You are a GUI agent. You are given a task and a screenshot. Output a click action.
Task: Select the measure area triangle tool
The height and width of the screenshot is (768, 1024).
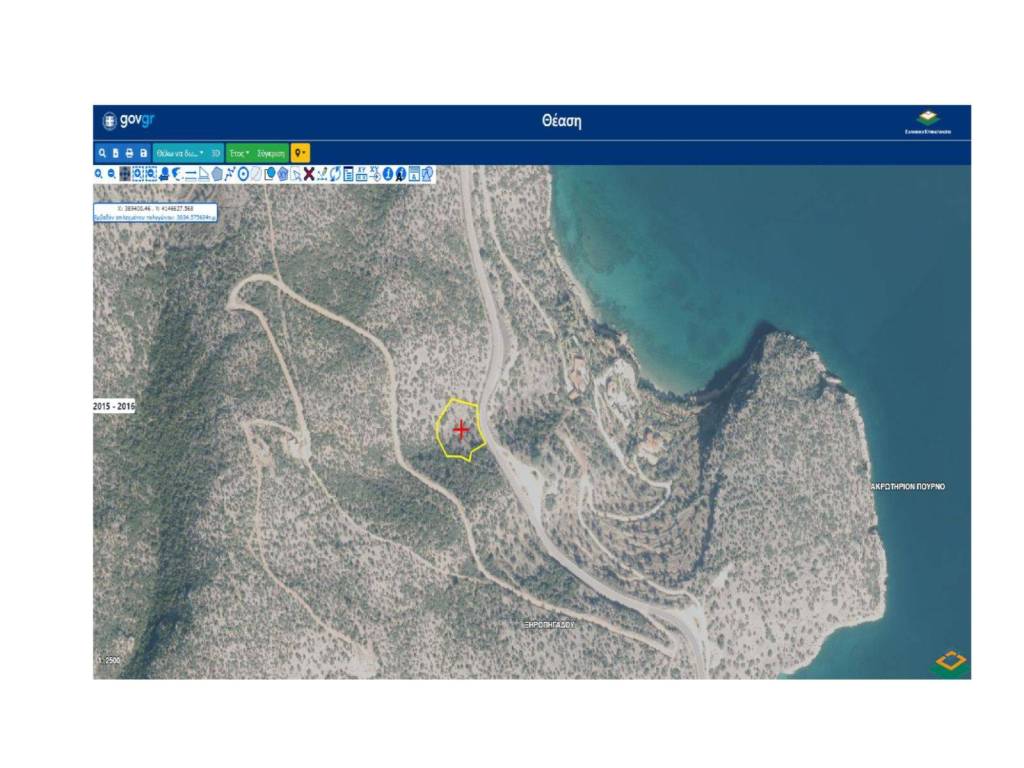pyautogui.click(x=203, y=174)
